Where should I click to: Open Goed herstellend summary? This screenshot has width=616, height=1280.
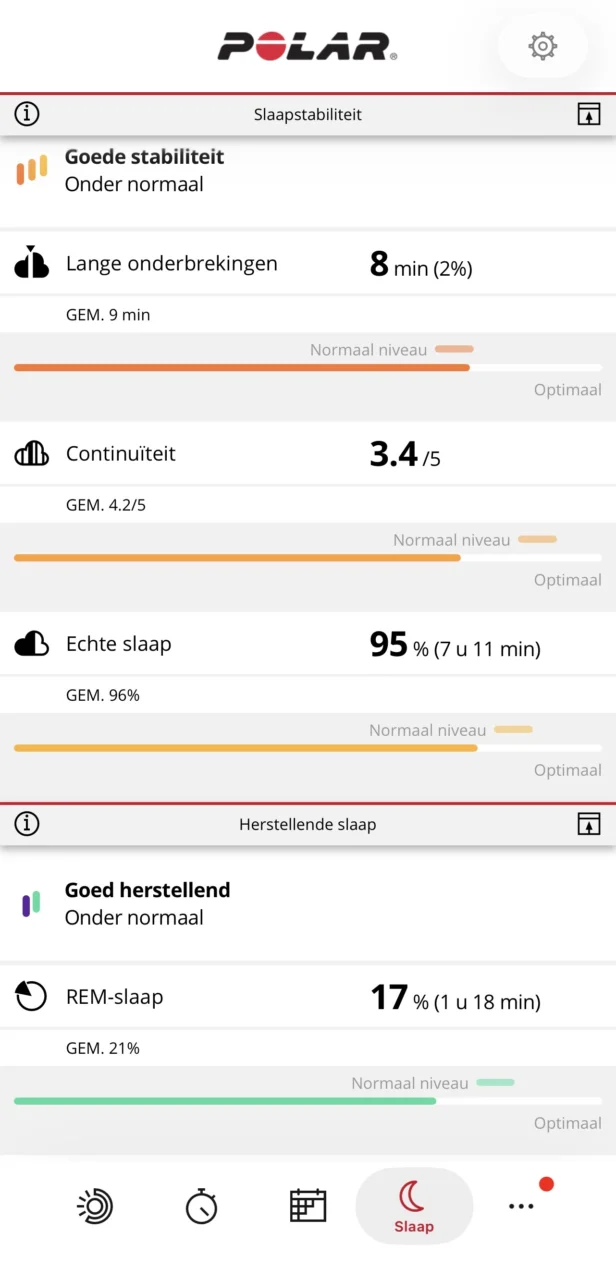(147, 903)
